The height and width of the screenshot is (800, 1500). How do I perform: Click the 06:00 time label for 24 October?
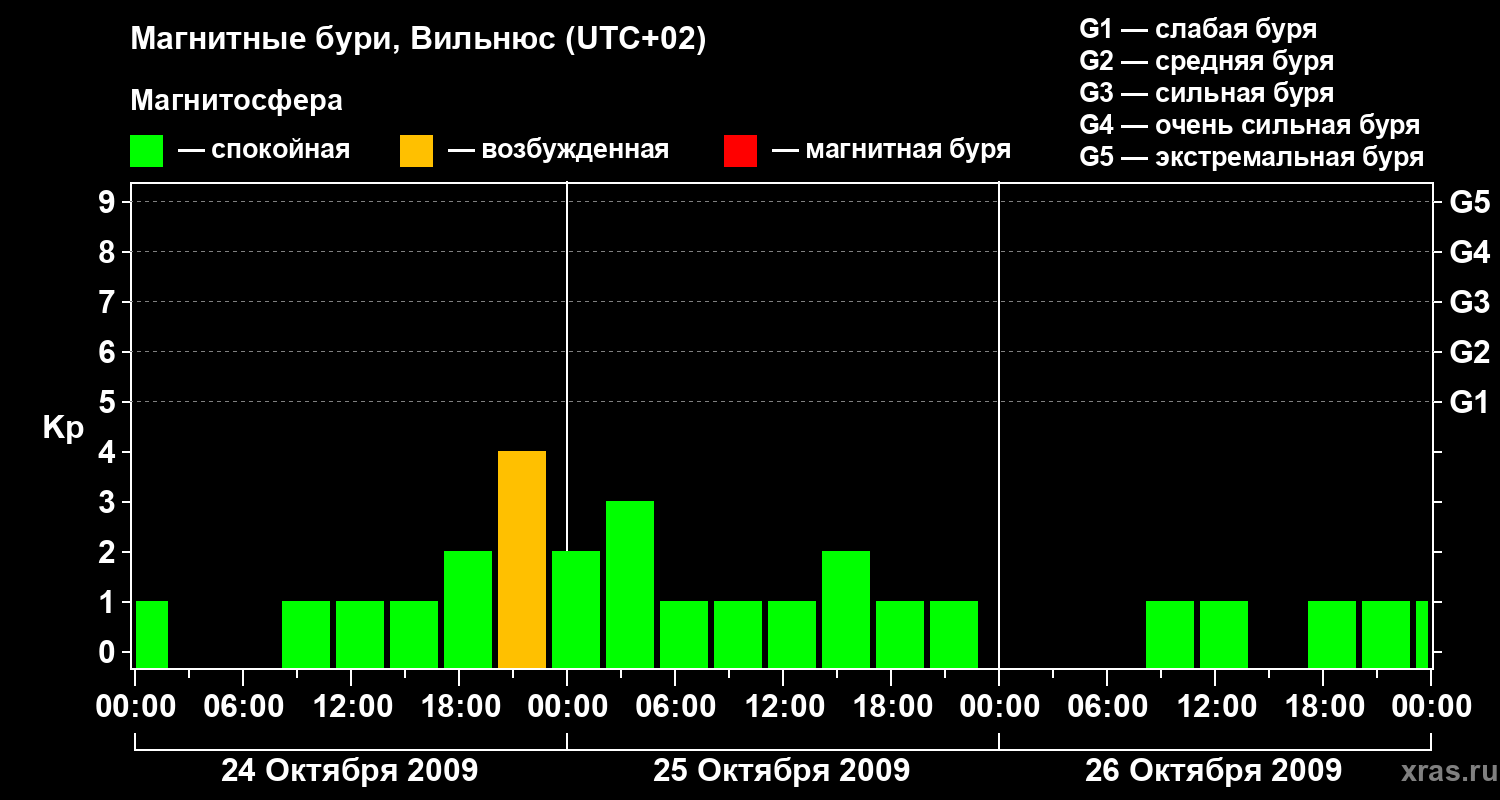click(243, 706)
